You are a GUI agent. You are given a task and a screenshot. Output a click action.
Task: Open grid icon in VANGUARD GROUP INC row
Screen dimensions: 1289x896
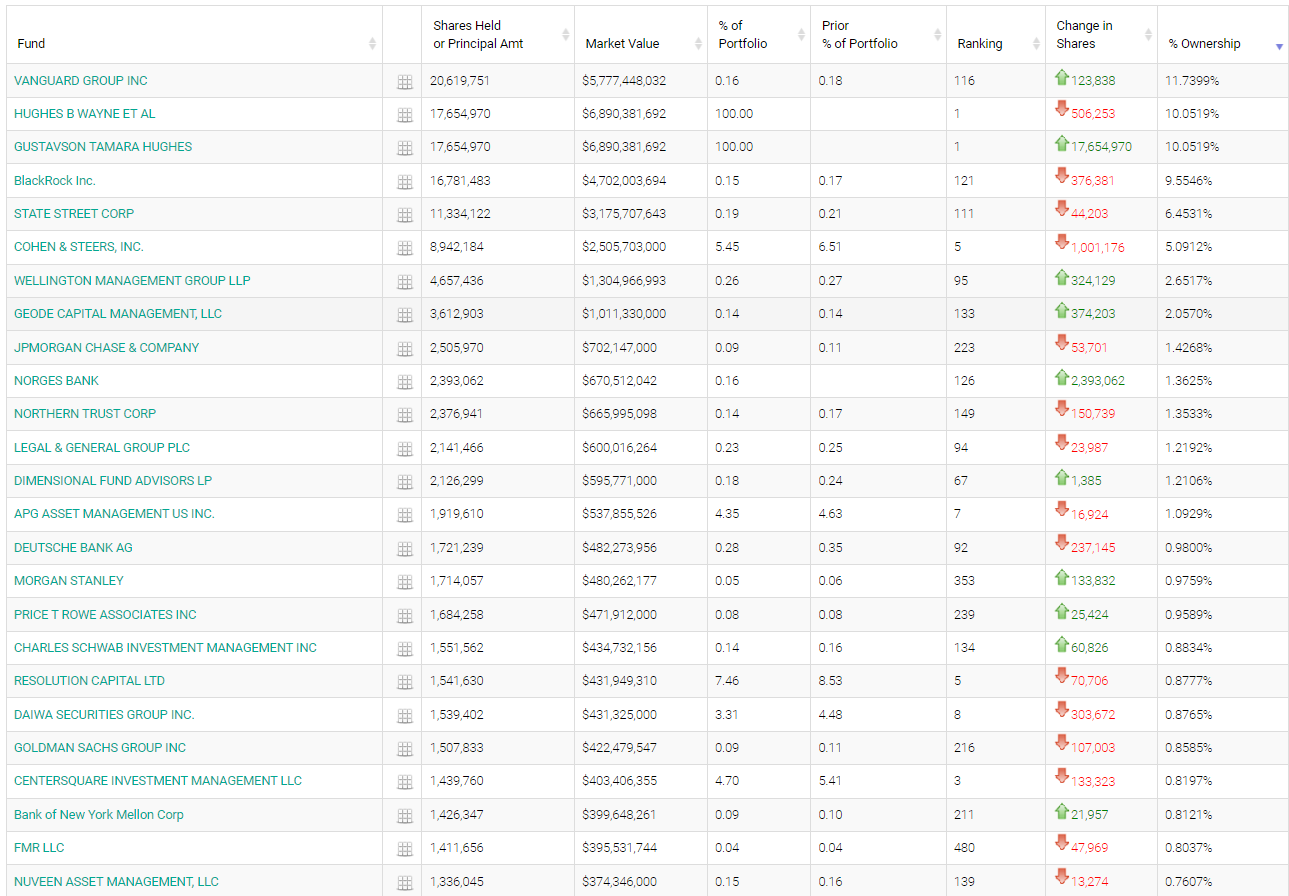click(405, 82)
